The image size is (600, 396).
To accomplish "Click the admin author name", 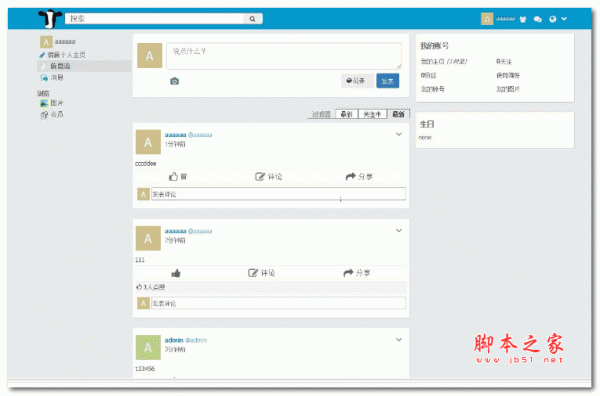I will click(x=174, y=340).
